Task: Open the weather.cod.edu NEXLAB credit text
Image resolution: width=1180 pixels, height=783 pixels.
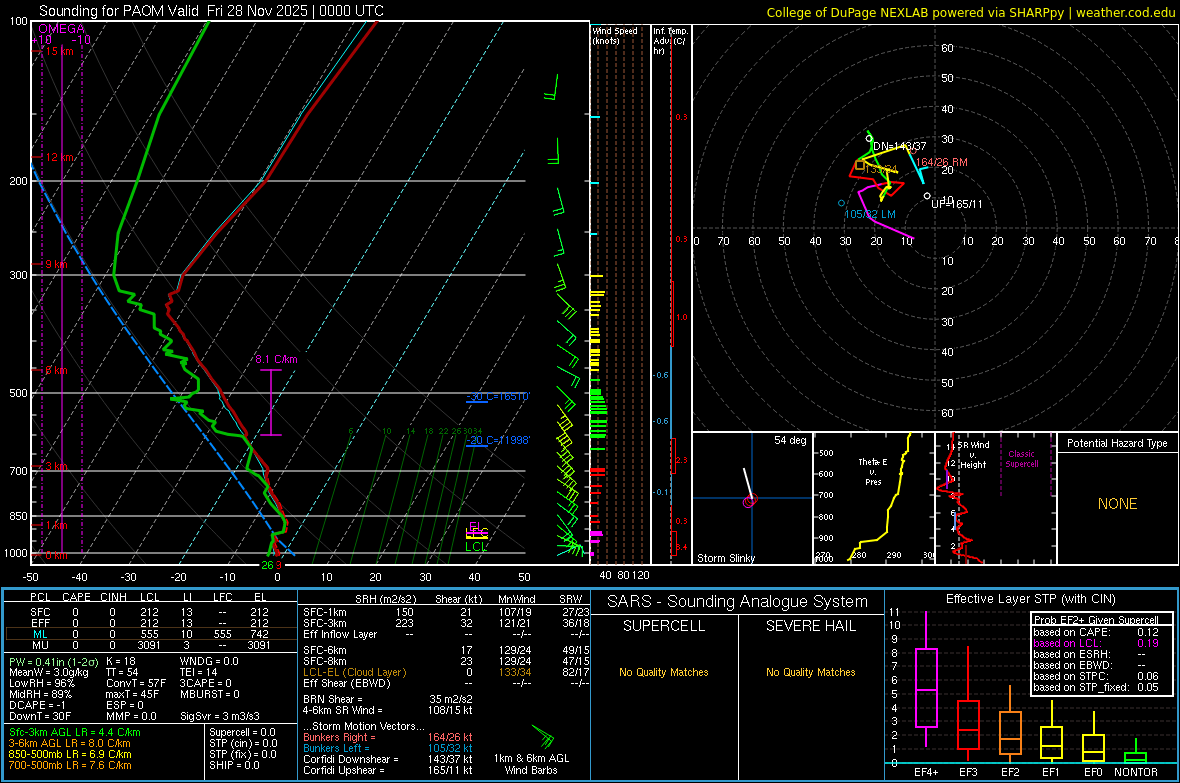Action: click(x=970, y=12)
